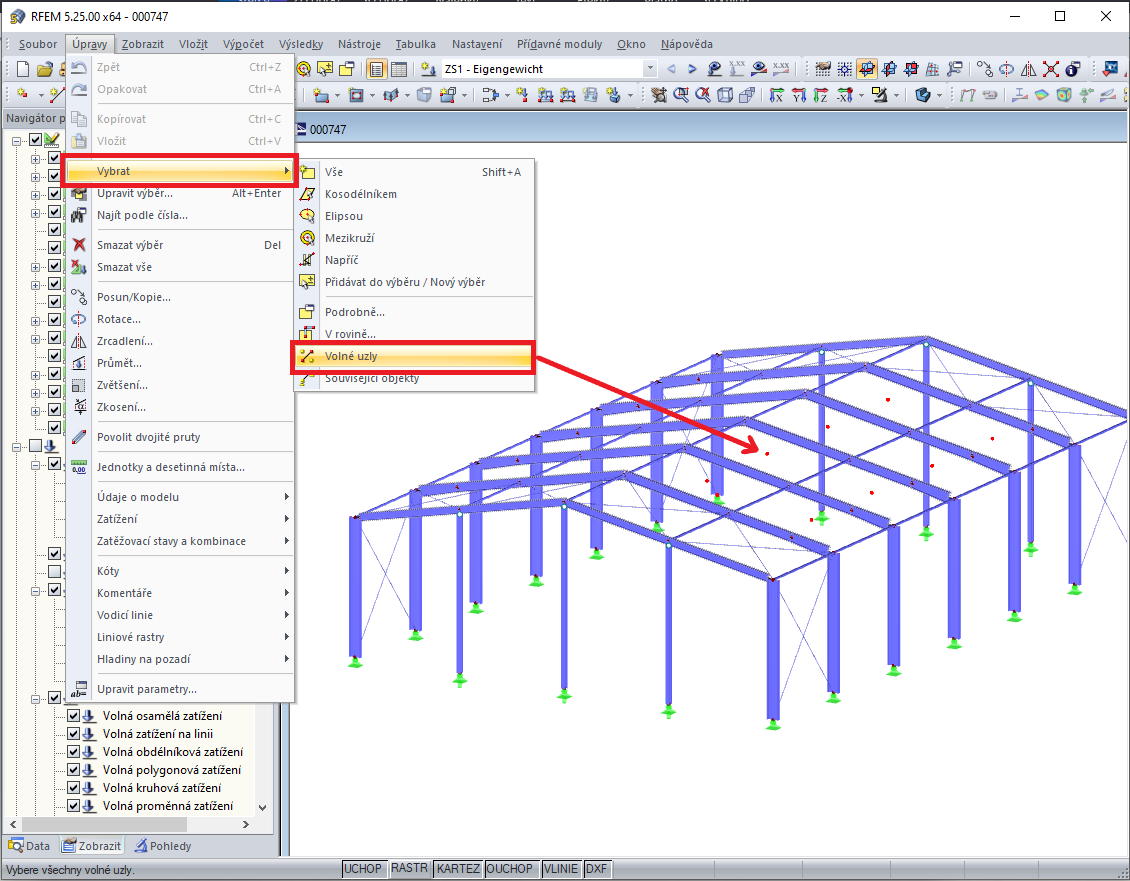This screenshot has height=881, width=1130.
Task: Click the Mezikruží selection icon
Action: pos(308,238)
